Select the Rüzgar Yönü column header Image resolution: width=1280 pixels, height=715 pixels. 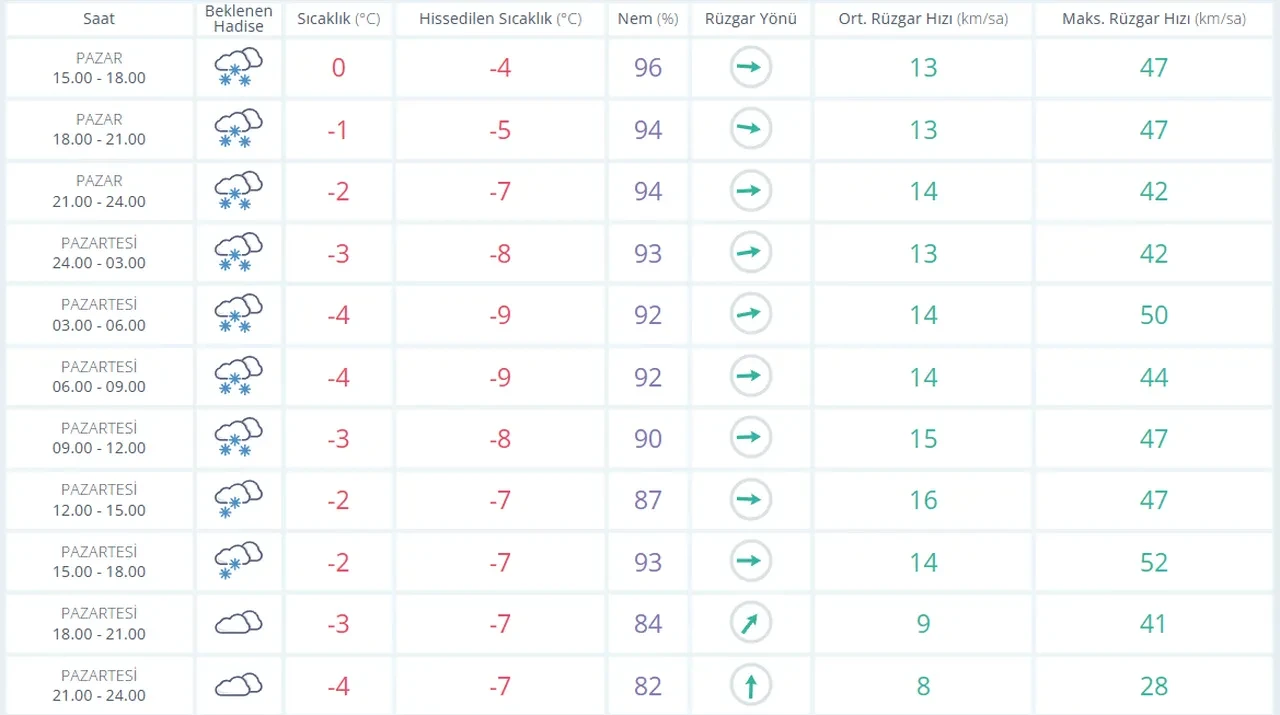(750, 19)
